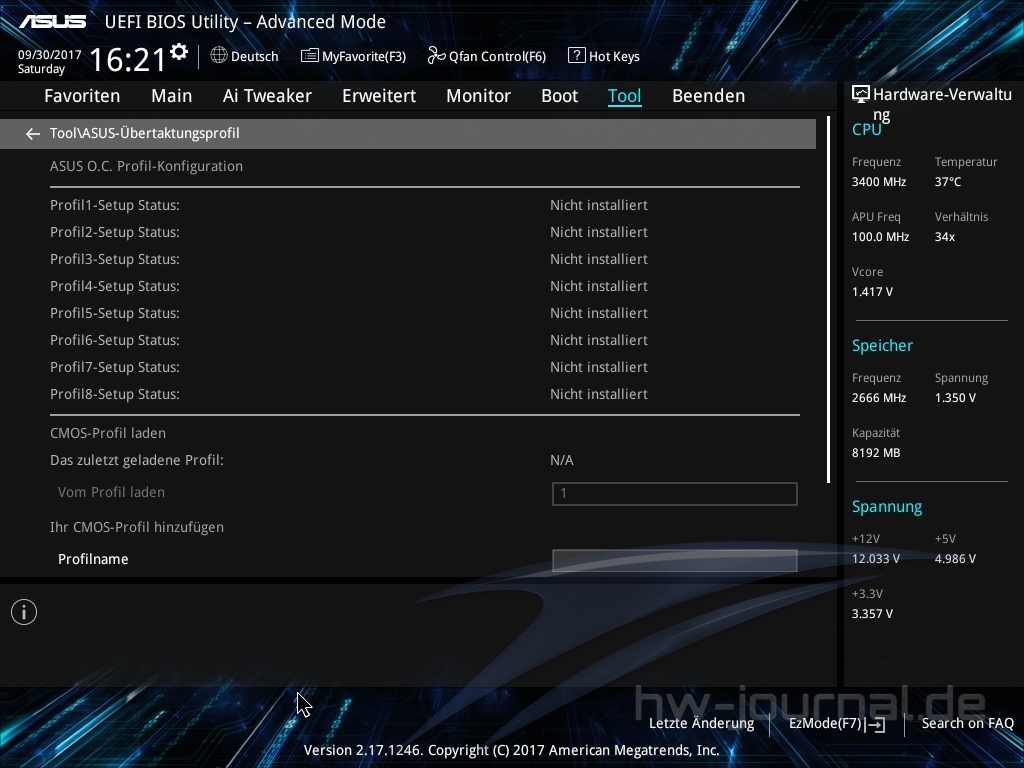Open the clock settings gear icon
This screenshot has width=1024, height=768.
click(x=179, y=52)
